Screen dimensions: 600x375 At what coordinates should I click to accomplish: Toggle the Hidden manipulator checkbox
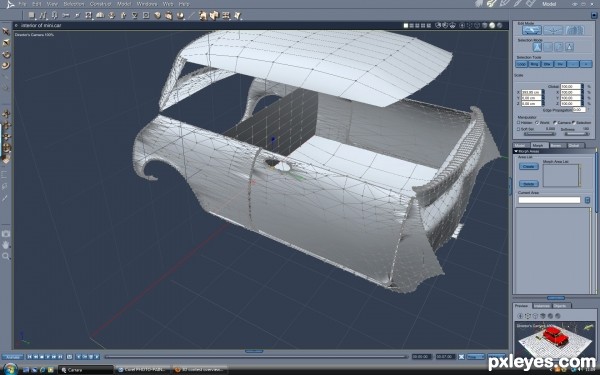519,122
